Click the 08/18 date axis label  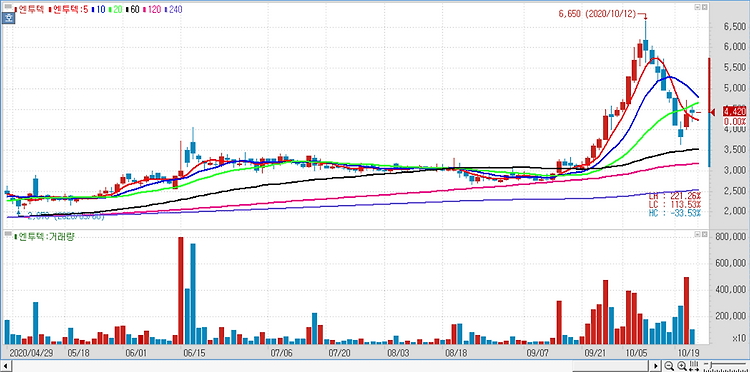(456, 353)
